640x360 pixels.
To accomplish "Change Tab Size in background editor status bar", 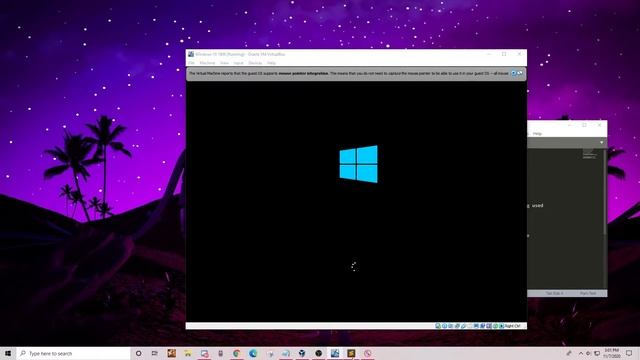I will click(554, 293).
